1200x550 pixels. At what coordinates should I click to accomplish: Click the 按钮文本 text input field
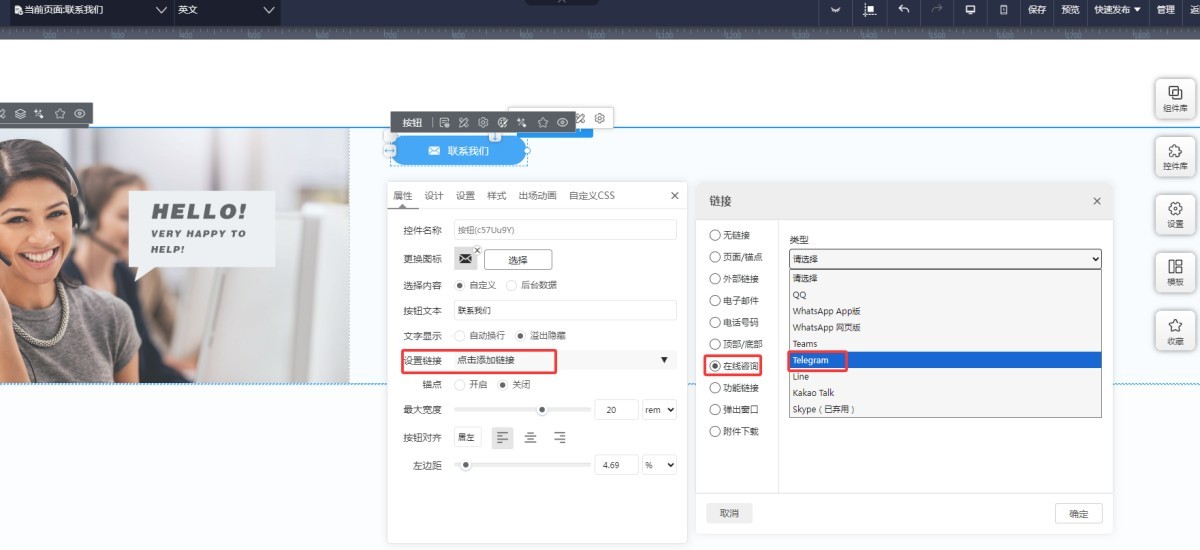coord(565,310)
